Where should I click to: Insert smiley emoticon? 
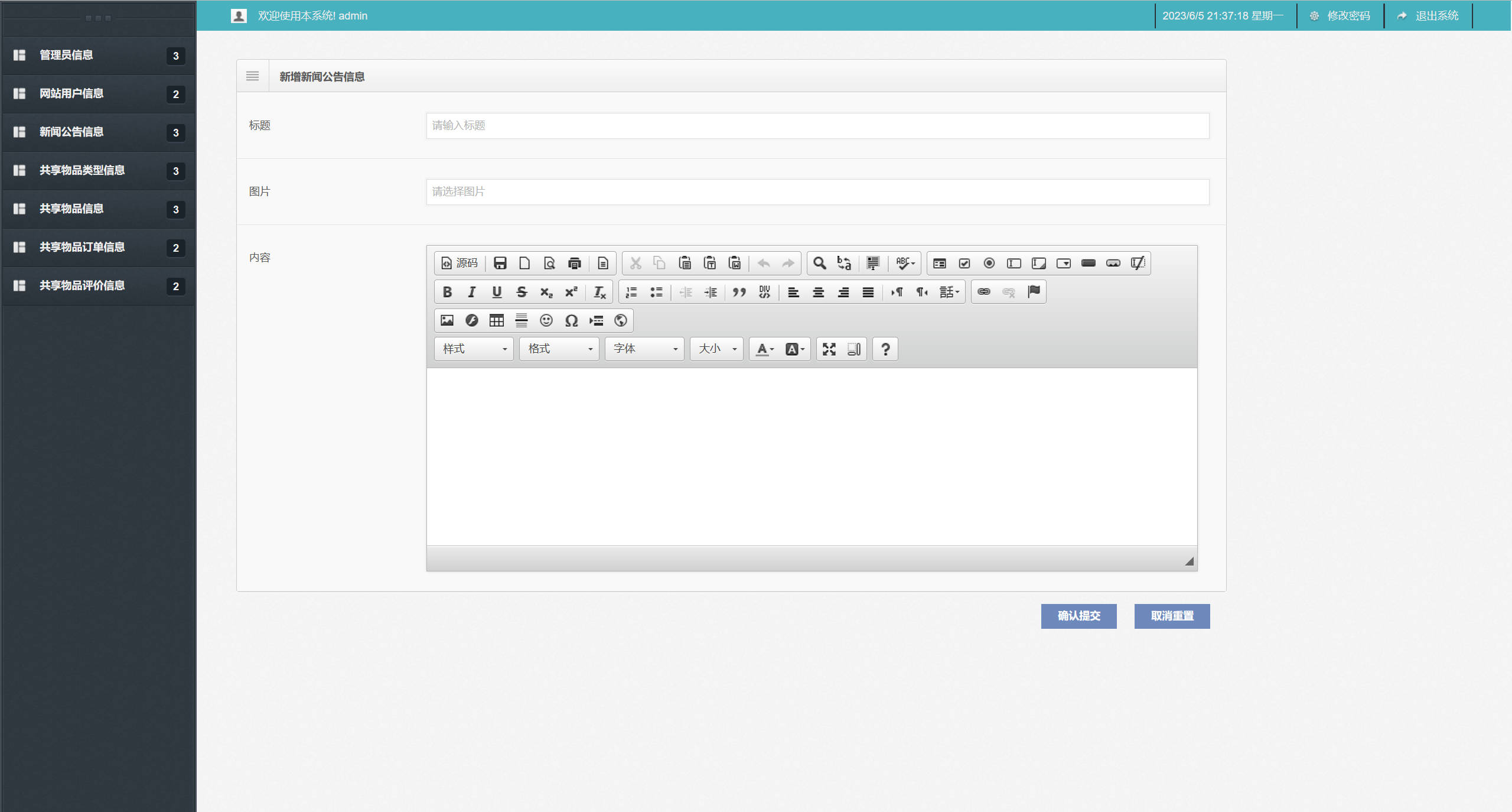tap(546, 320)
